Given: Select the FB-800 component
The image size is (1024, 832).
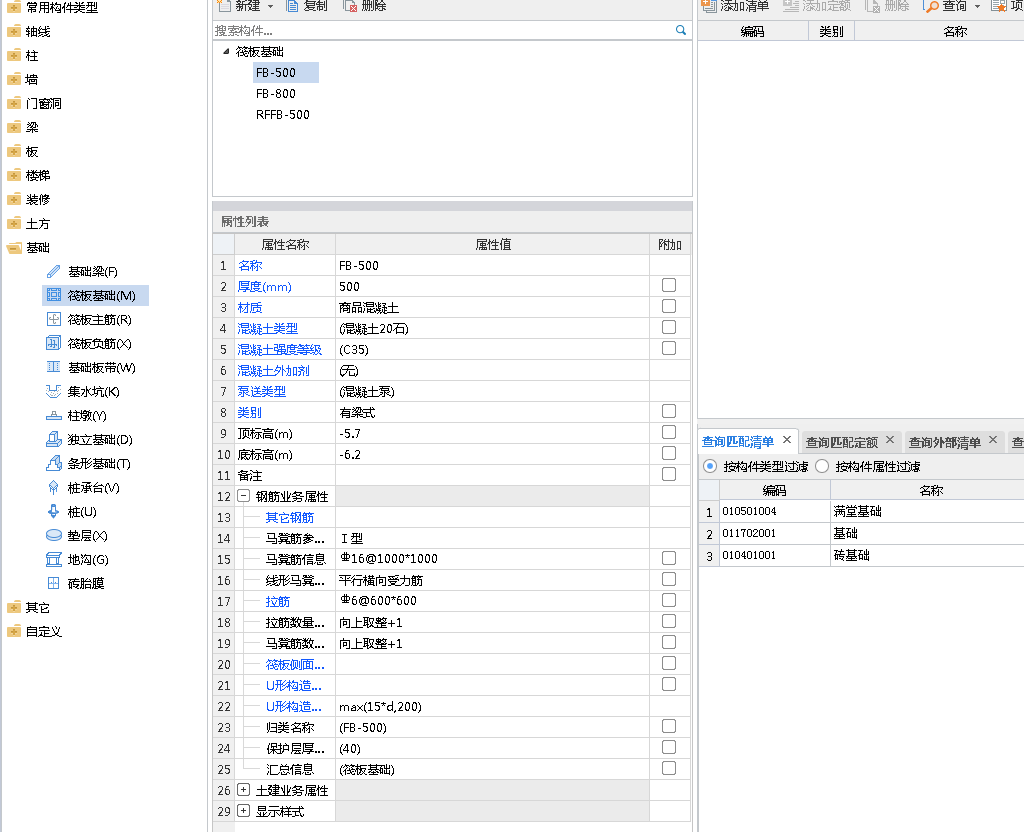Looking at the screenshot, I should [276, 93].
